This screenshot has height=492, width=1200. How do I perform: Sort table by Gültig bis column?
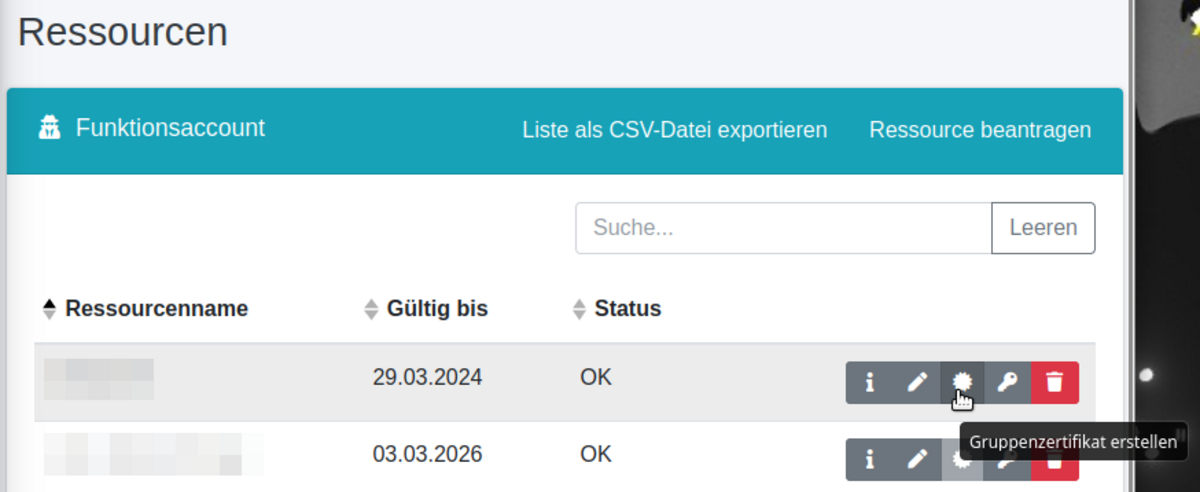(437, 309)
